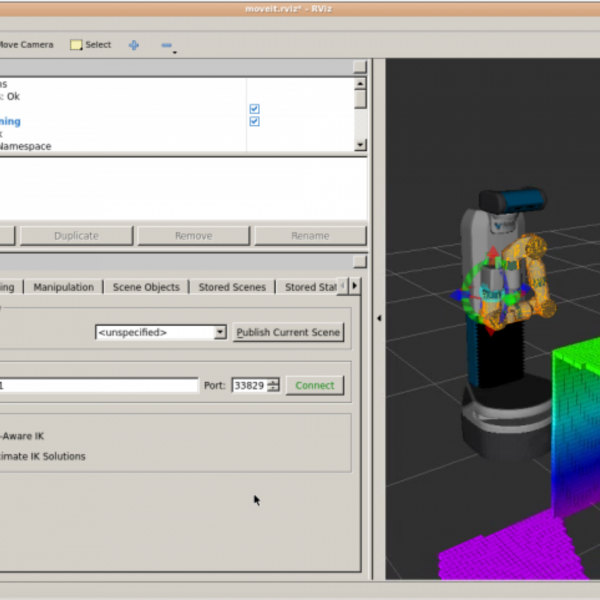600x600 pixels.
Task: Activate the Move Camera tool
Action: point(26,45)
